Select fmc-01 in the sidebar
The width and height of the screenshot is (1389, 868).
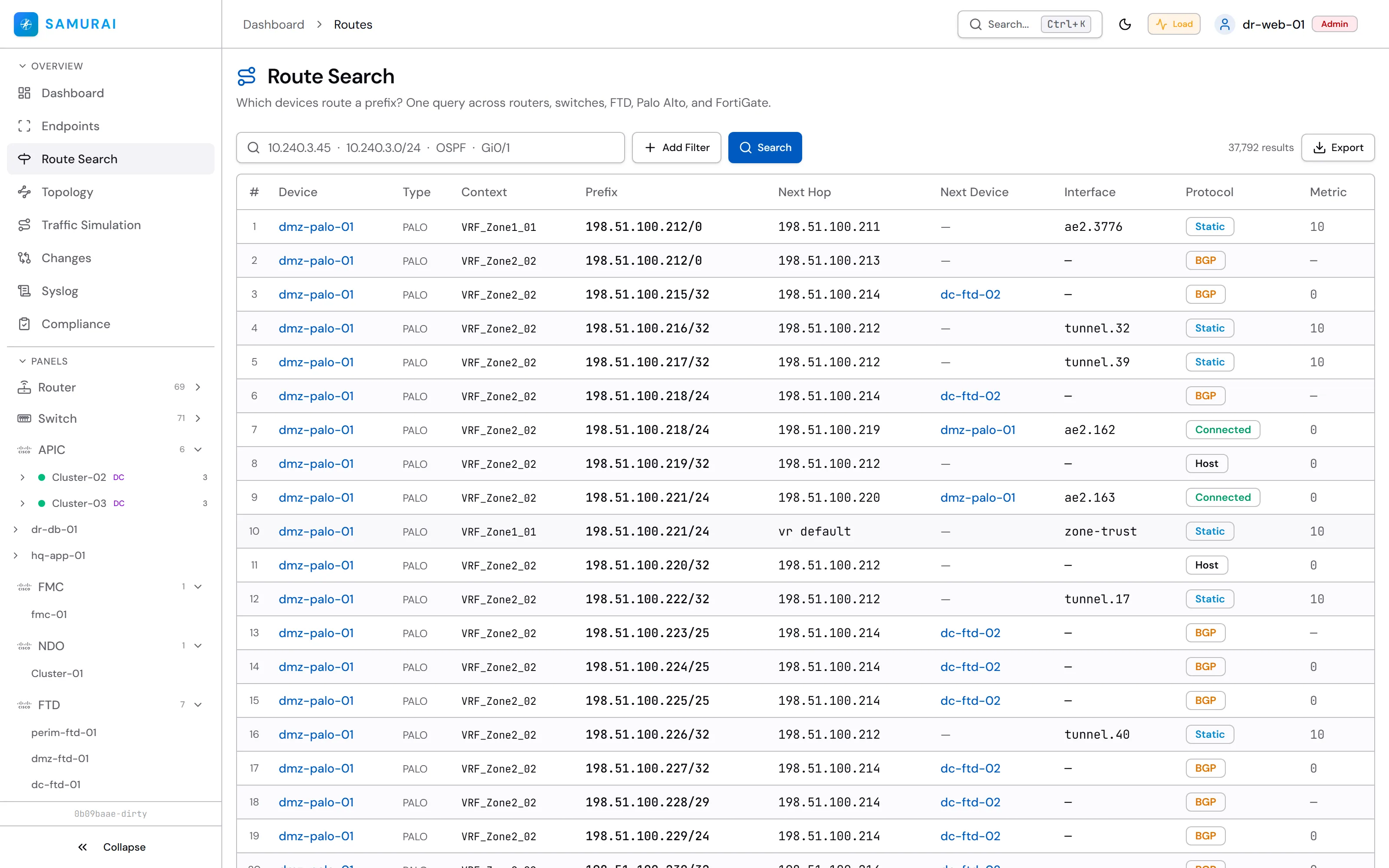click(49, 615)
